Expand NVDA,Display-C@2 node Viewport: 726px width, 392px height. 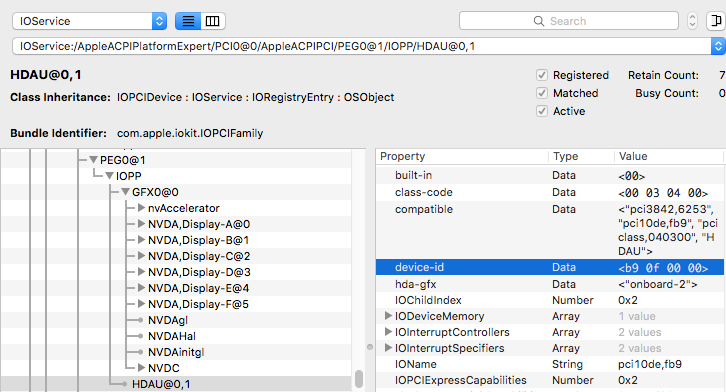point(142,256)
